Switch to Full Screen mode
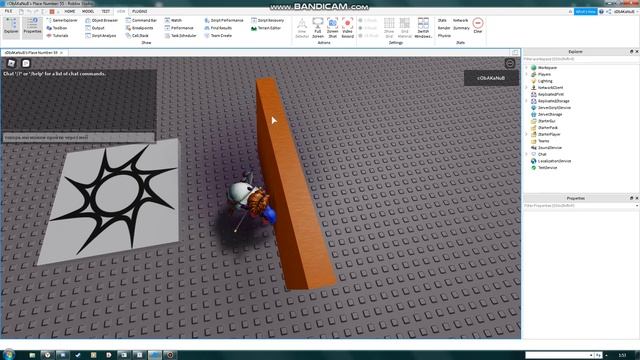 [x=318, y=28]
